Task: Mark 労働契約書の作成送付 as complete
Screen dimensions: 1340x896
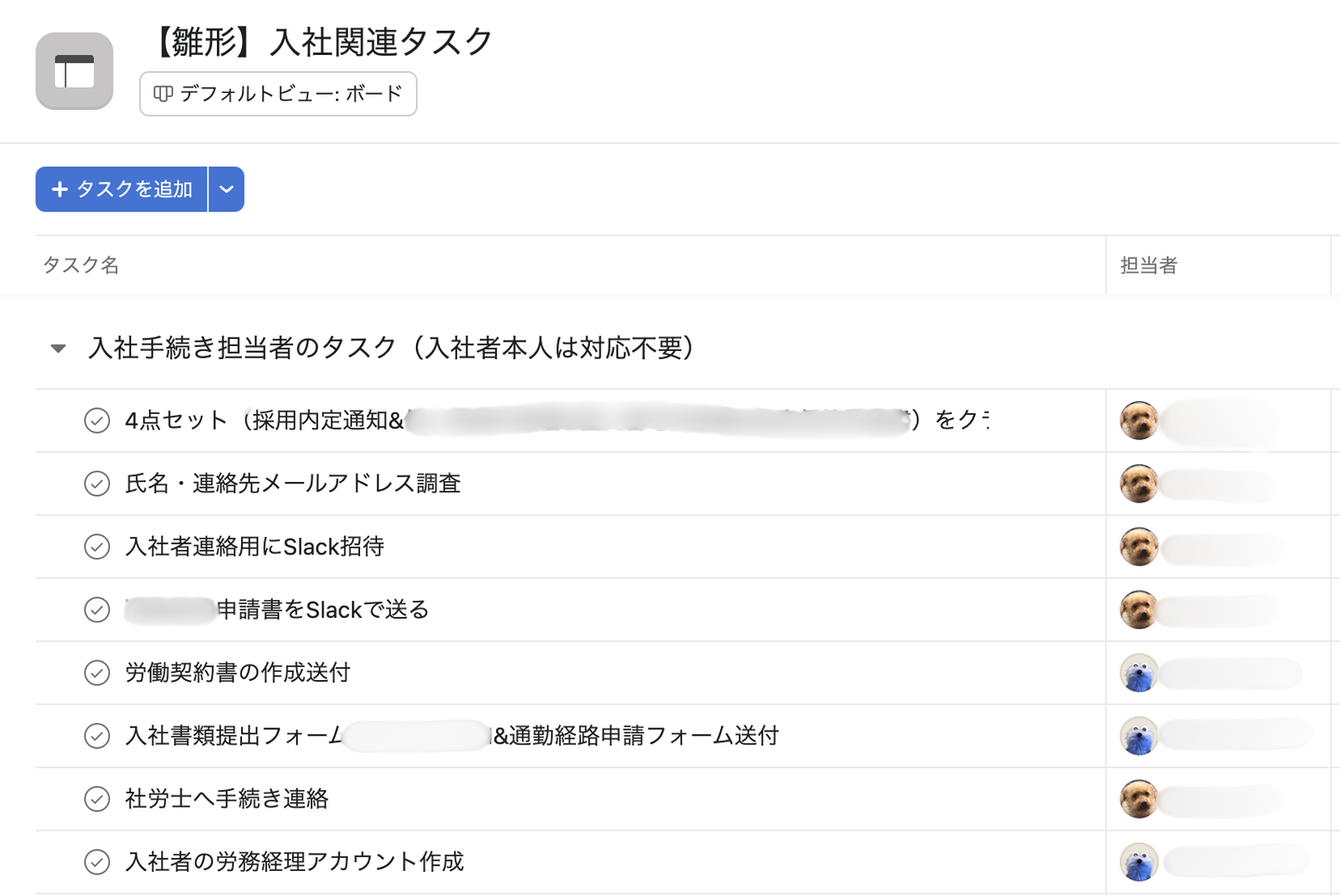Action: pyautogui.click(x=97, y=673)
